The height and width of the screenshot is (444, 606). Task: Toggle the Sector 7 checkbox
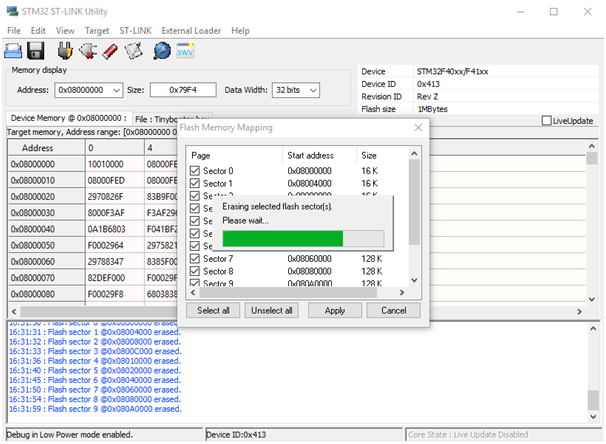[195, 259]
